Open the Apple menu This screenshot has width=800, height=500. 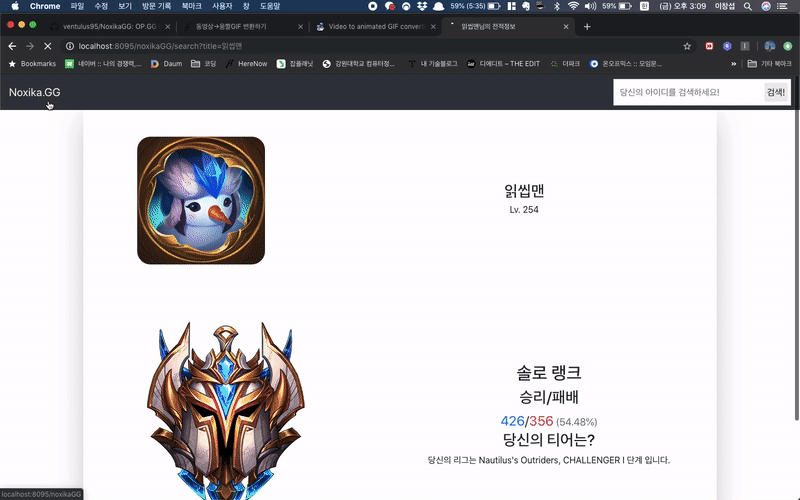tap(15, 6)
